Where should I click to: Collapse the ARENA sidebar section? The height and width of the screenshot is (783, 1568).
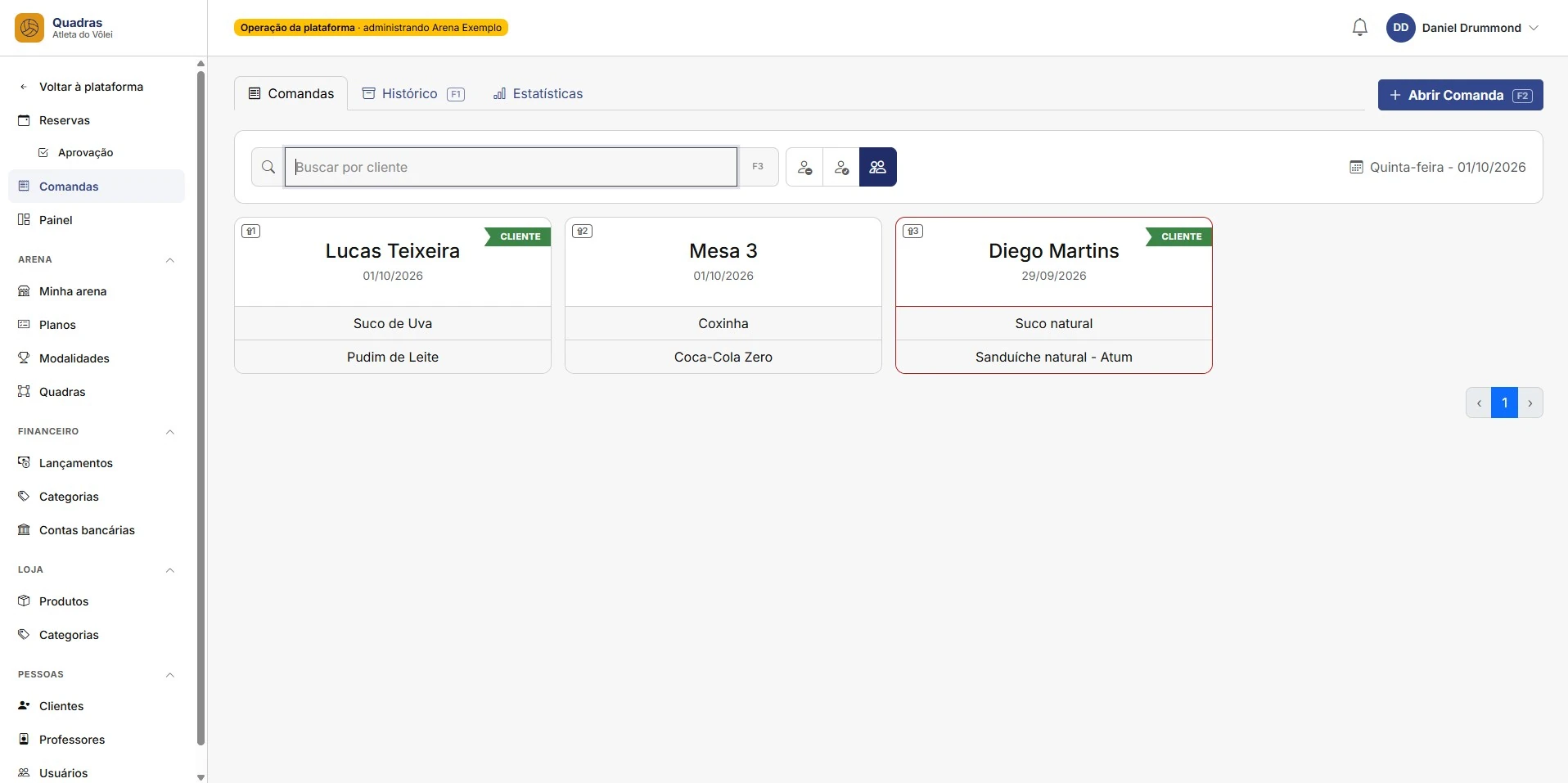point(170,260)
